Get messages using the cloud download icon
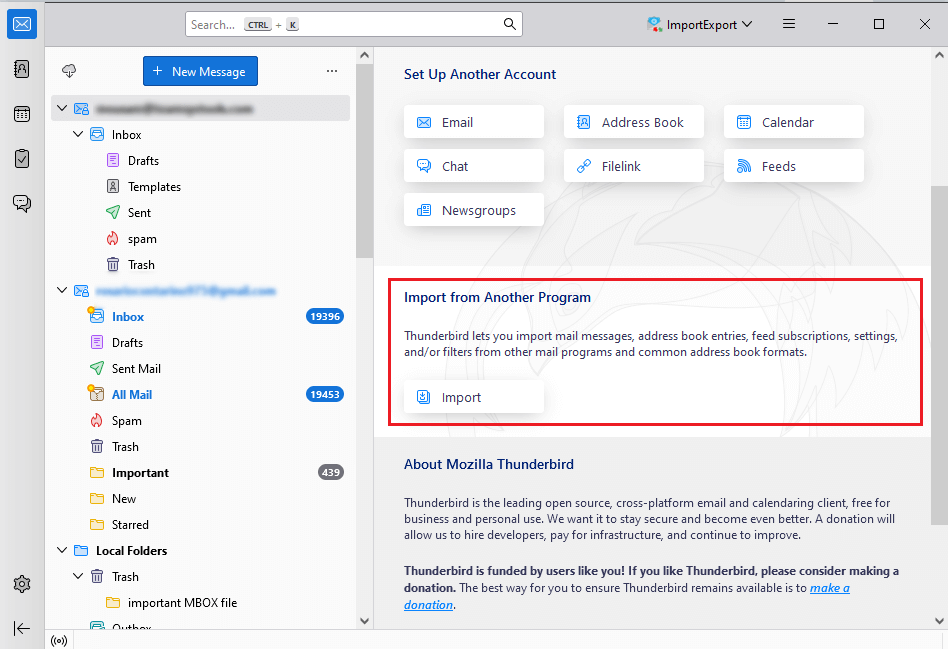 (69, 71)
